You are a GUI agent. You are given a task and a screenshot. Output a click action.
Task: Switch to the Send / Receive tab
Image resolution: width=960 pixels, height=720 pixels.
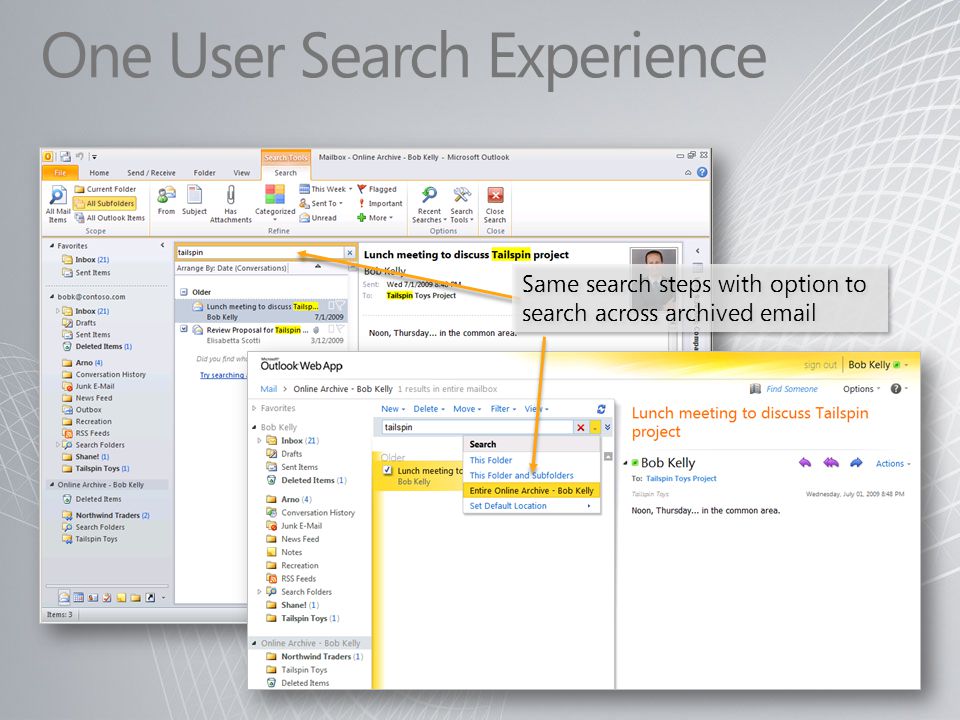pos(151,173)
